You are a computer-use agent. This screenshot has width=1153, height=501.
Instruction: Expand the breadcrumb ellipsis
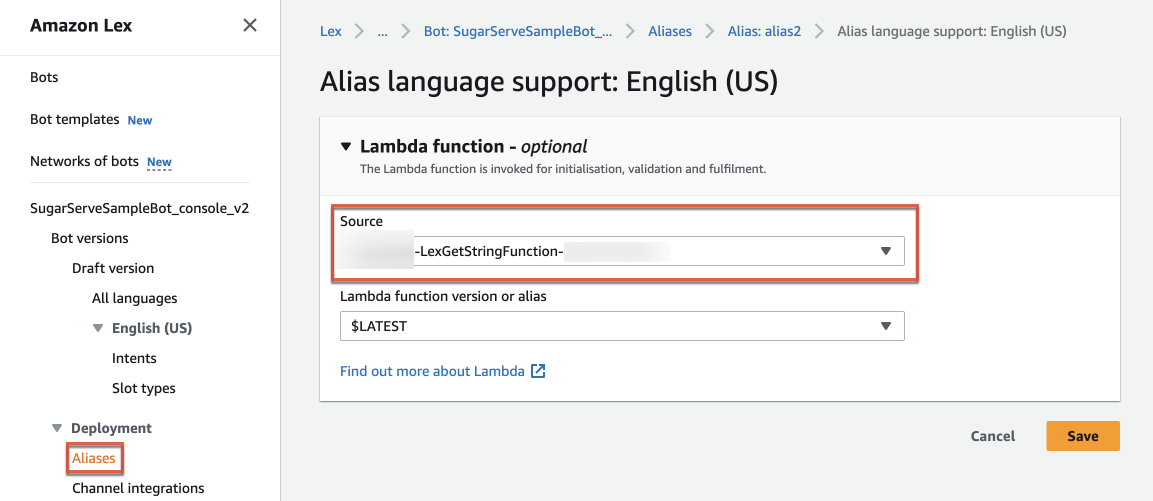(382, 32)
